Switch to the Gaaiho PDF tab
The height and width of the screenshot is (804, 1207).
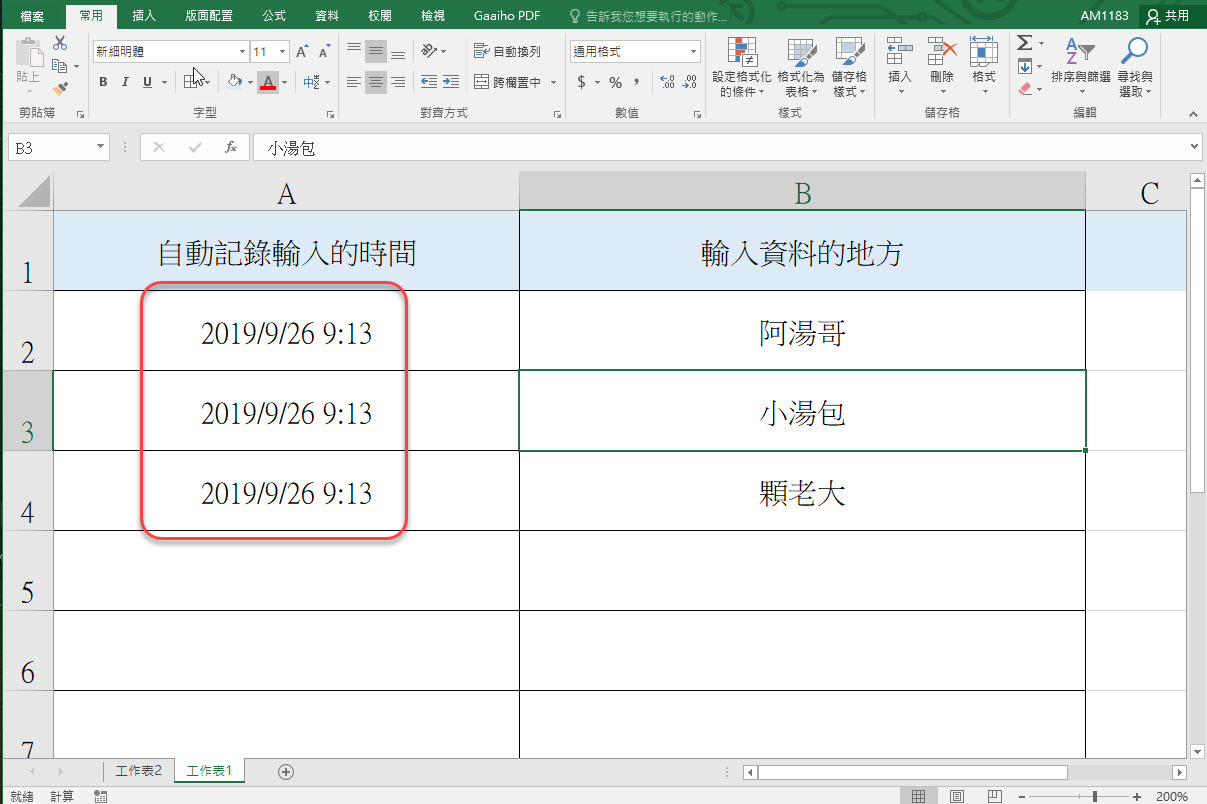tap(507, 15)
